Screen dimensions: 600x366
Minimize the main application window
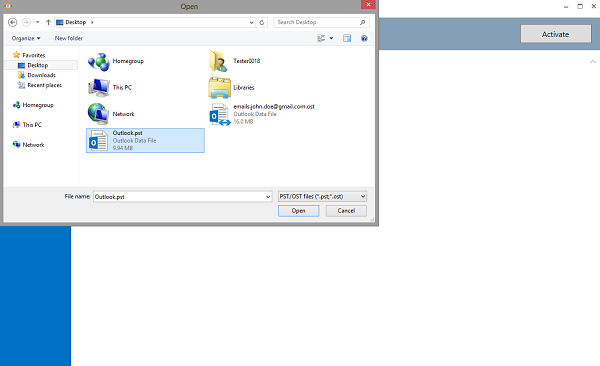pyautogui.click(x=566, y=7)
